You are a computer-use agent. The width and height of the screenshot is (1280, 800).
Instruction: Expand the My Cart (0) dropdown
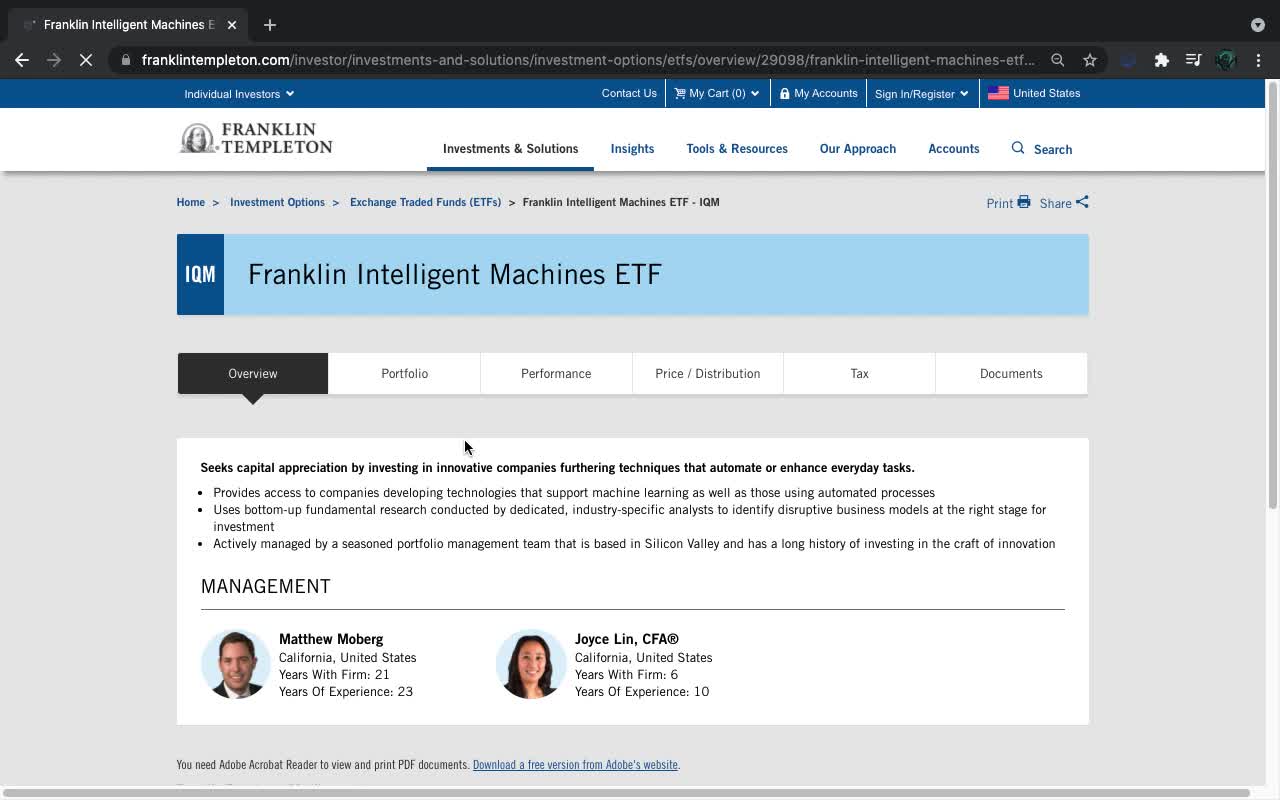pyautogui.click(x=717, y=93)
